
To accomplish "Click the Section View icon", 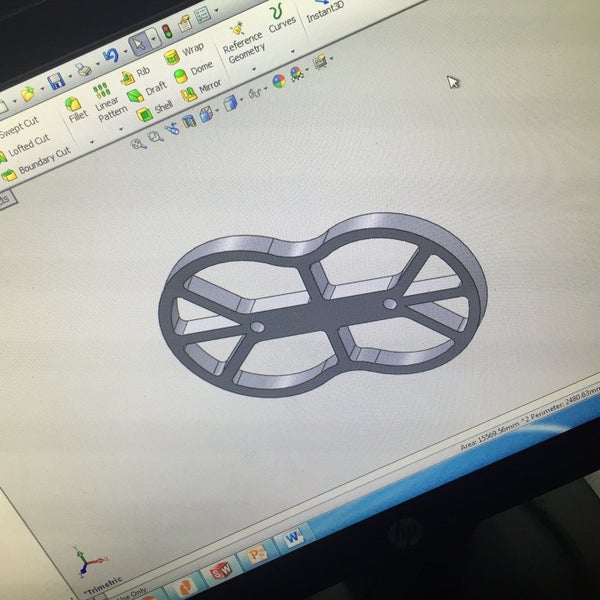I will [x=189, y=121].
